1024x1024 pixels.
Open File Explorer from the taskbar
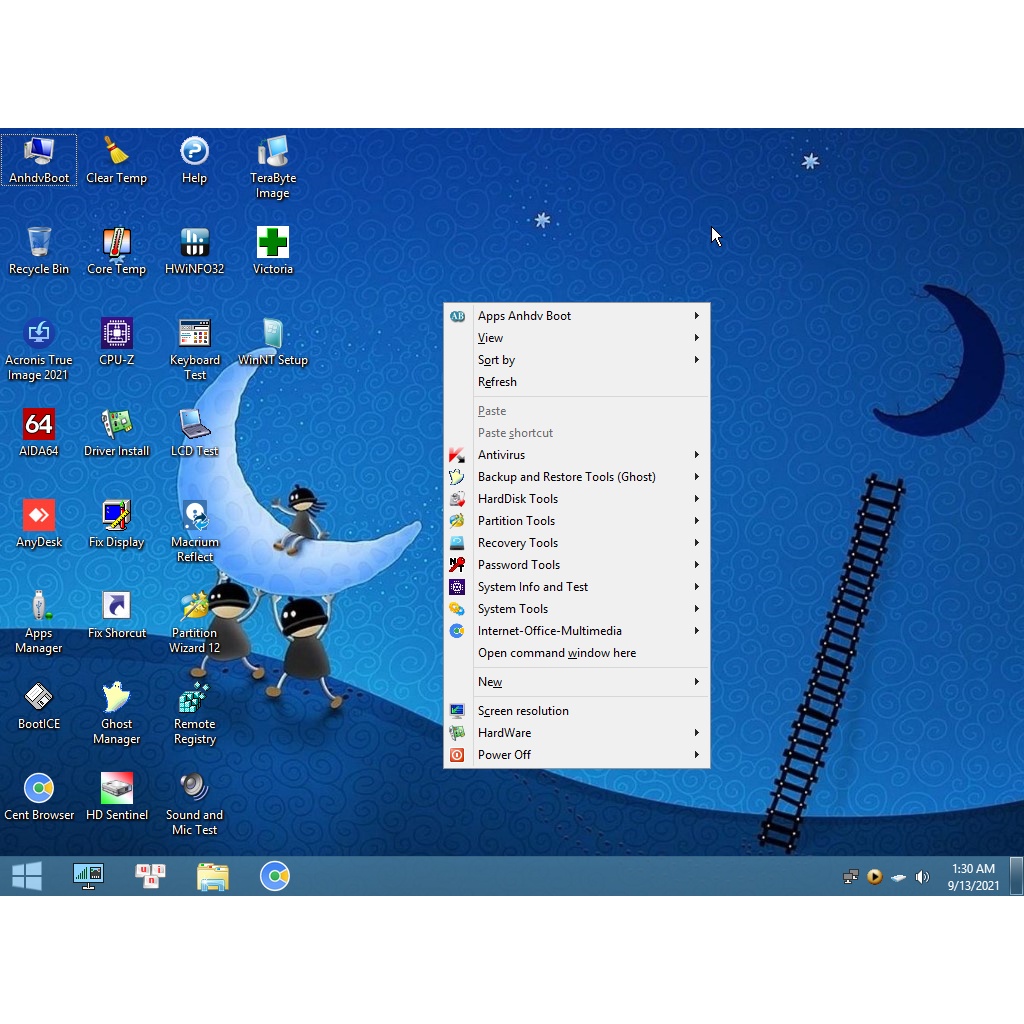[213, 876]
